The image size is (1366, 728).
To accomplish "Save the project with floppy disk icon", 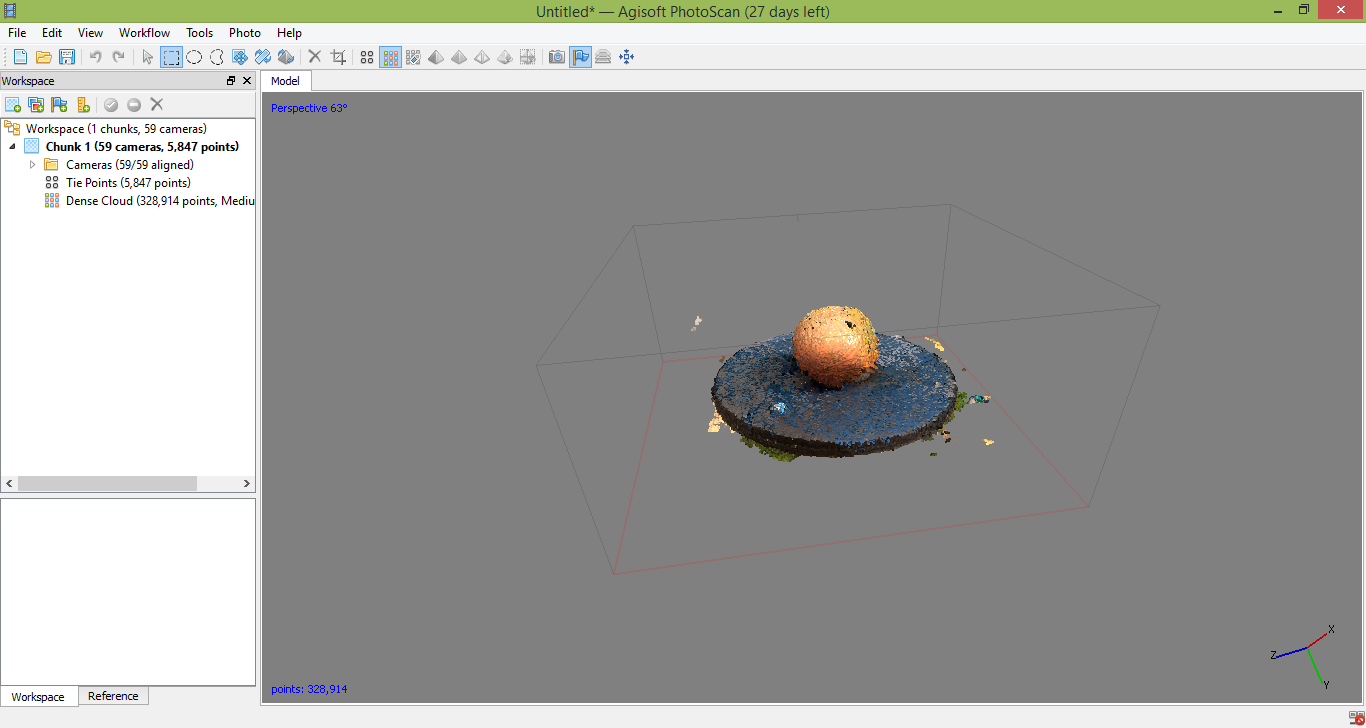I will 67,57.
